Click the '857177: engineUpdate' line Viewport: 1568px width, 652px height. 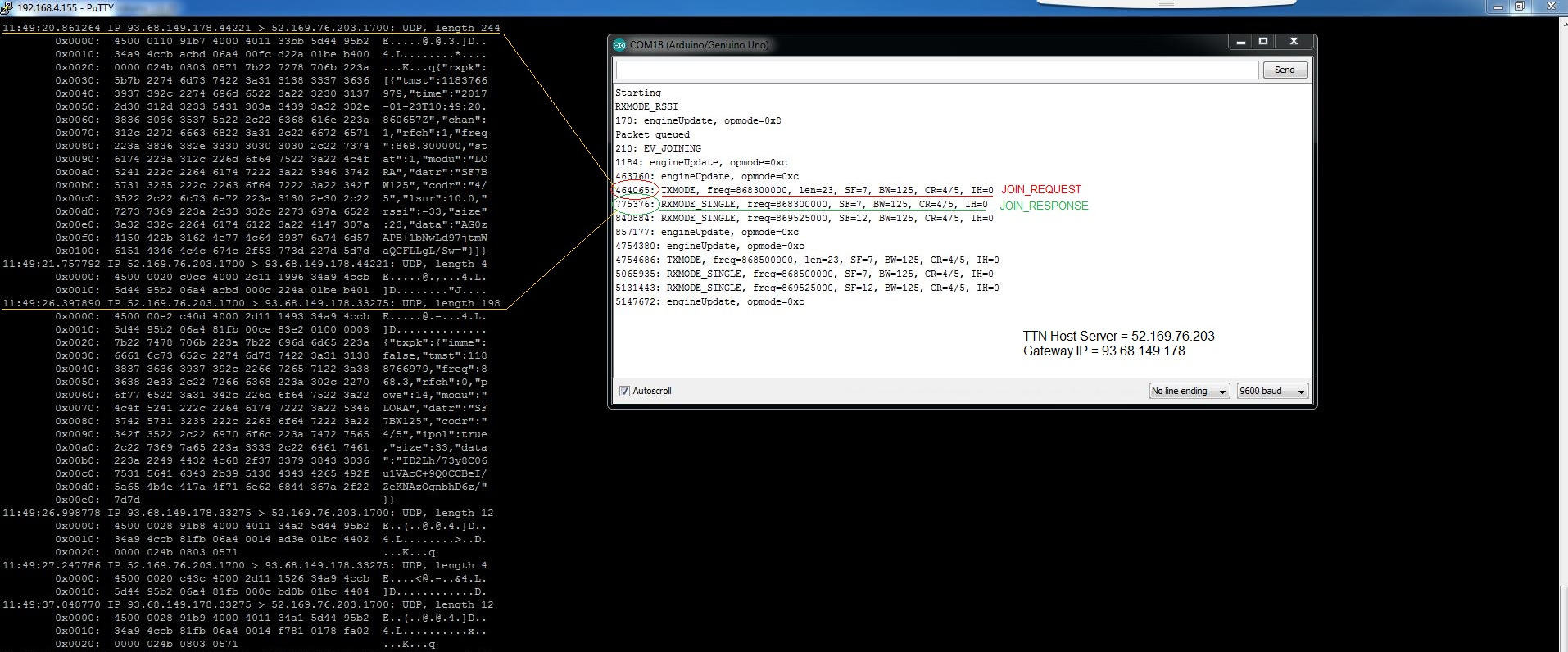[707, 233]
